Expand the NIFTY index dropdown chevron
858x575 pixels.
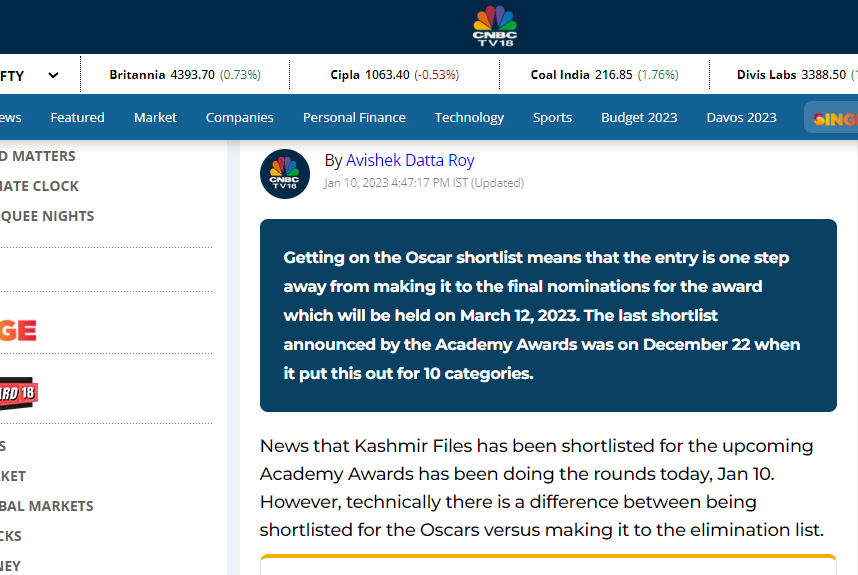pos(53,75)
